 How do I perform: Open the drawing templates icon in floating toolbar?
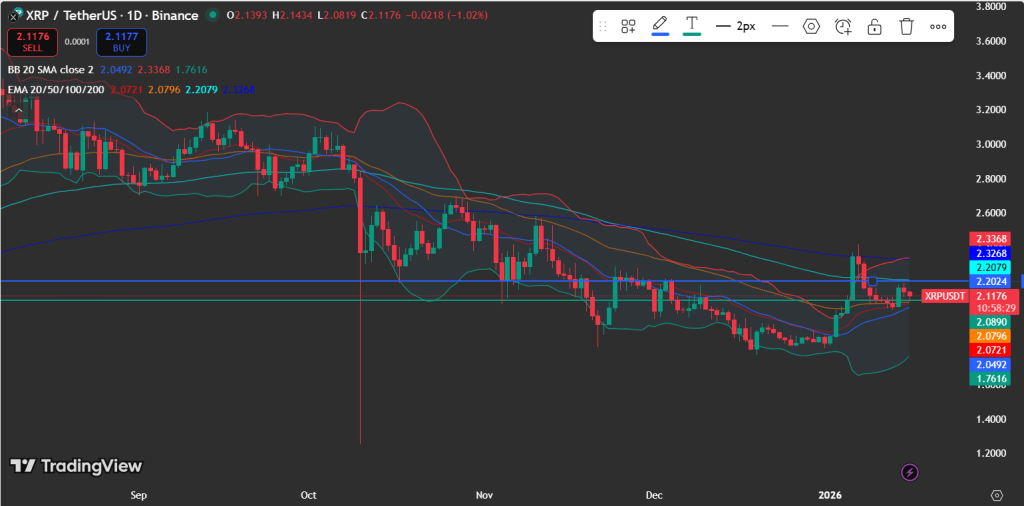tap(628, 26)
